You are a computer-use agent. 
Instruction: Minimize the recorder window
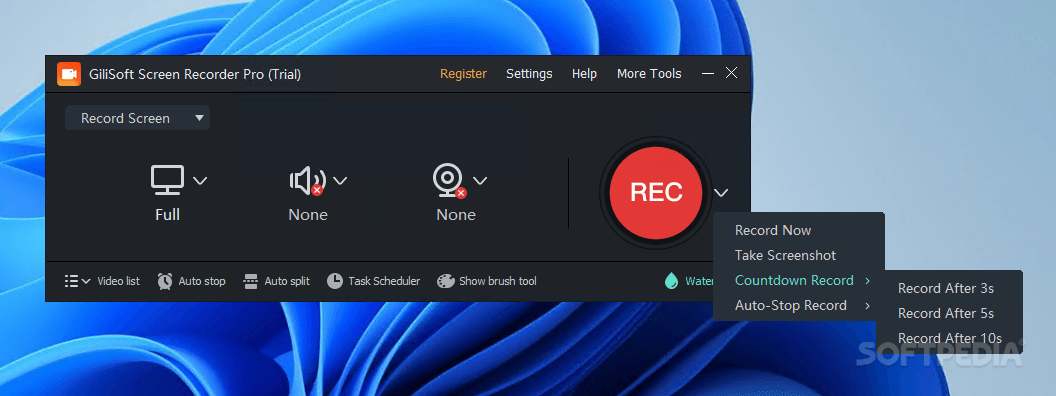(708, 73)
